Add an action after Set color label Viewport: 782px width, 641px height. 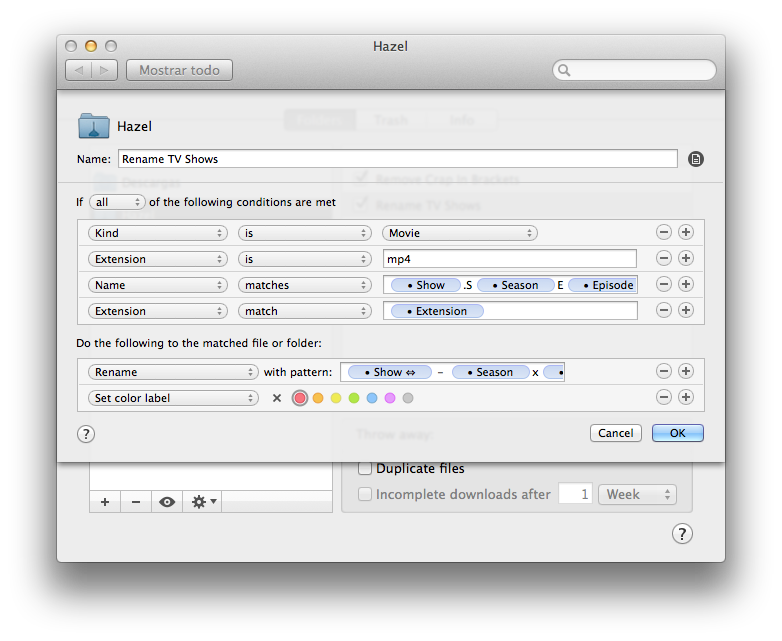coord(686,397)
